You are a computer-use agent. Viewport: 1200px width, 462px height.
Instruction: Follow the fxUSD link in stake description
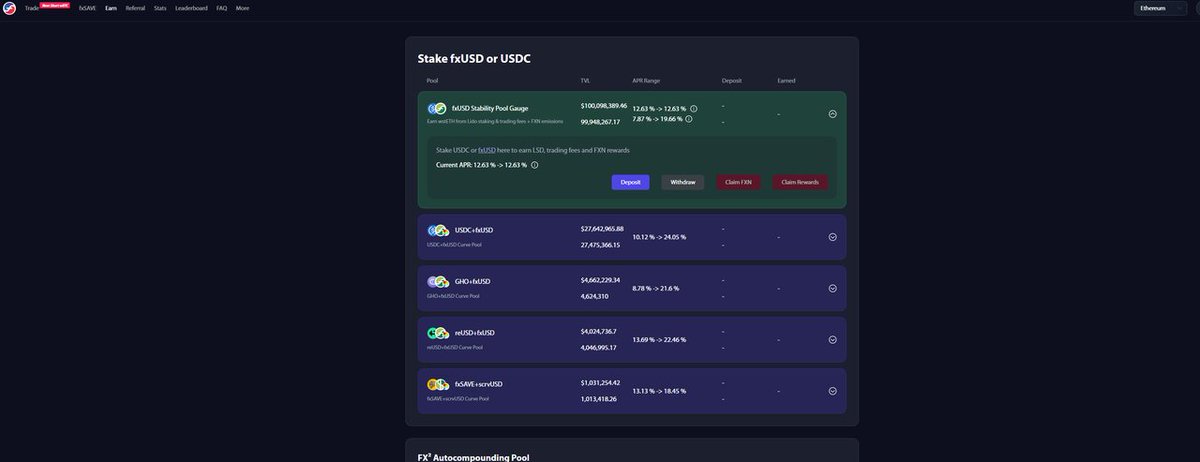click(x=487, y=150)
